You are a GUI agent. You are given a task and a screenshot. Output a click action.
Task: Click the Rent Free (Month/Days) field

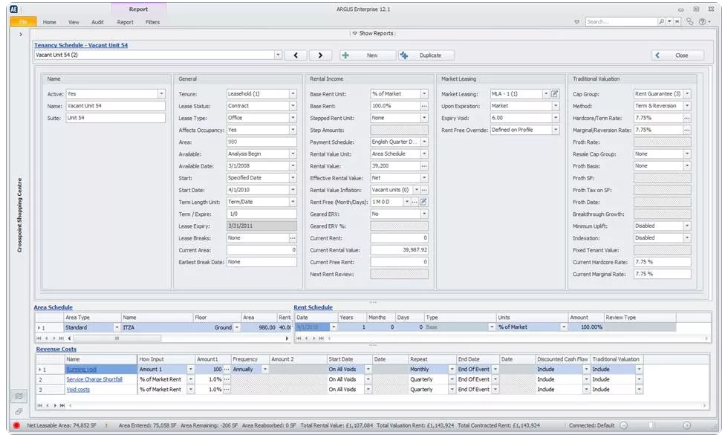387,202
